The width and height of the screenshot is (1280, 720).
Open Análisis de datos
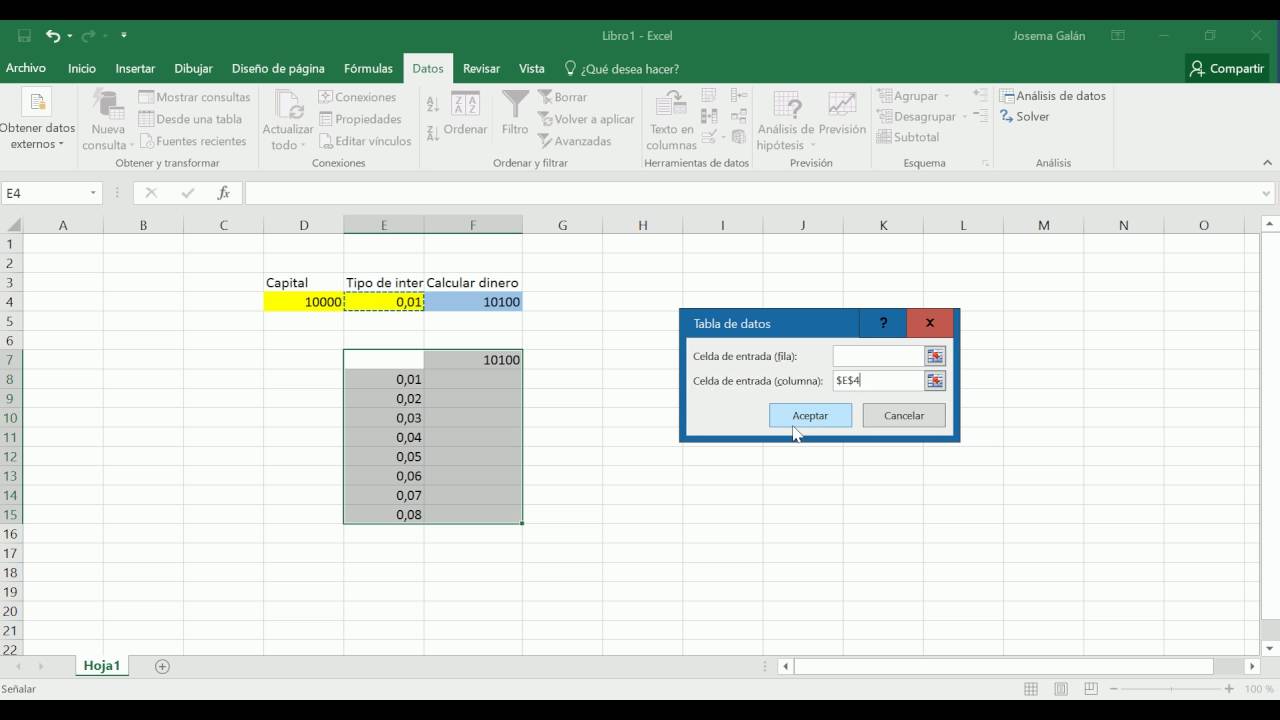pyautogui.click(x=1053, y=96)
